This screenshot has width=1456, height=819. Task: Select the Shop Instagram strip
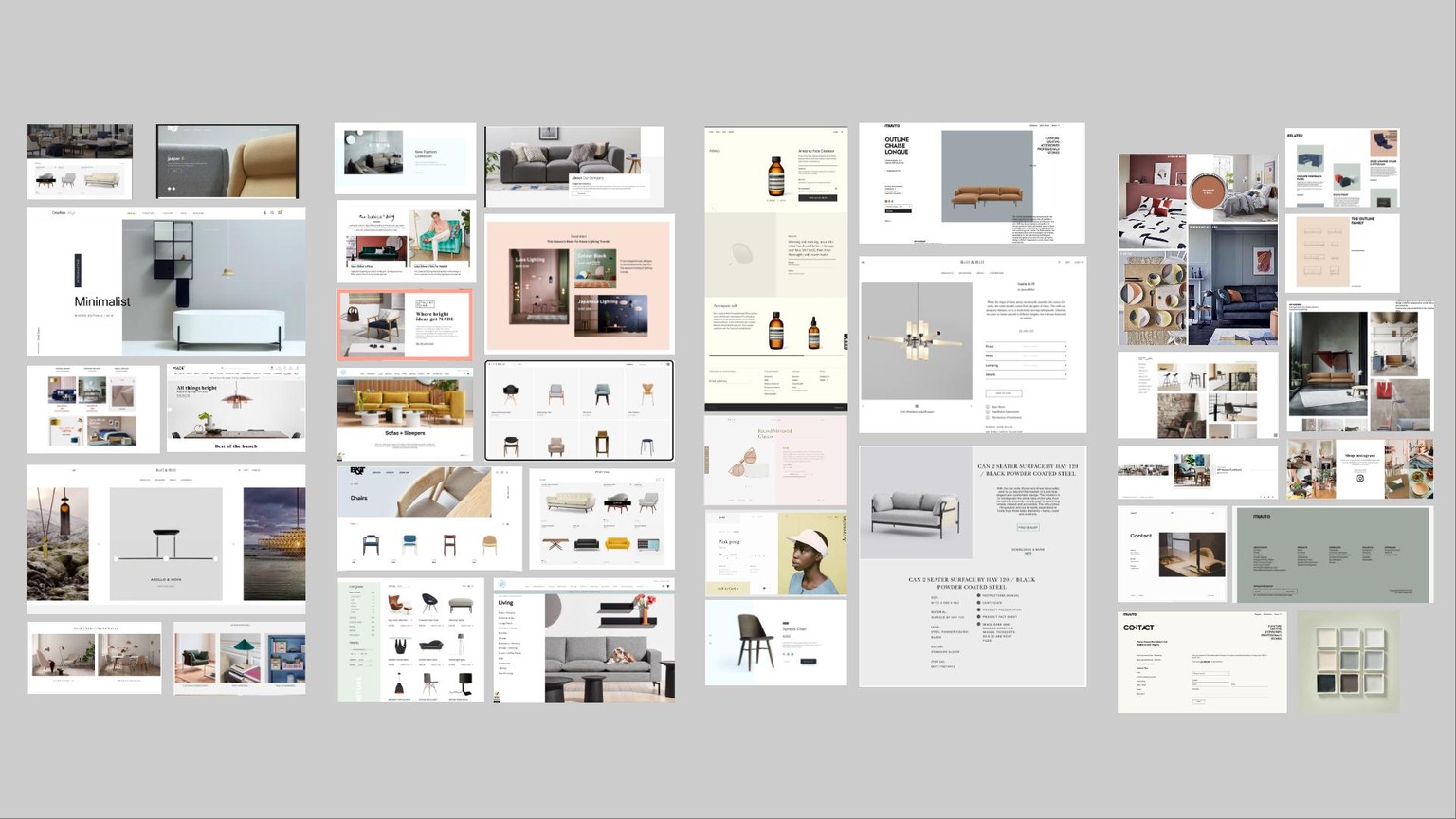point(1360,468)
